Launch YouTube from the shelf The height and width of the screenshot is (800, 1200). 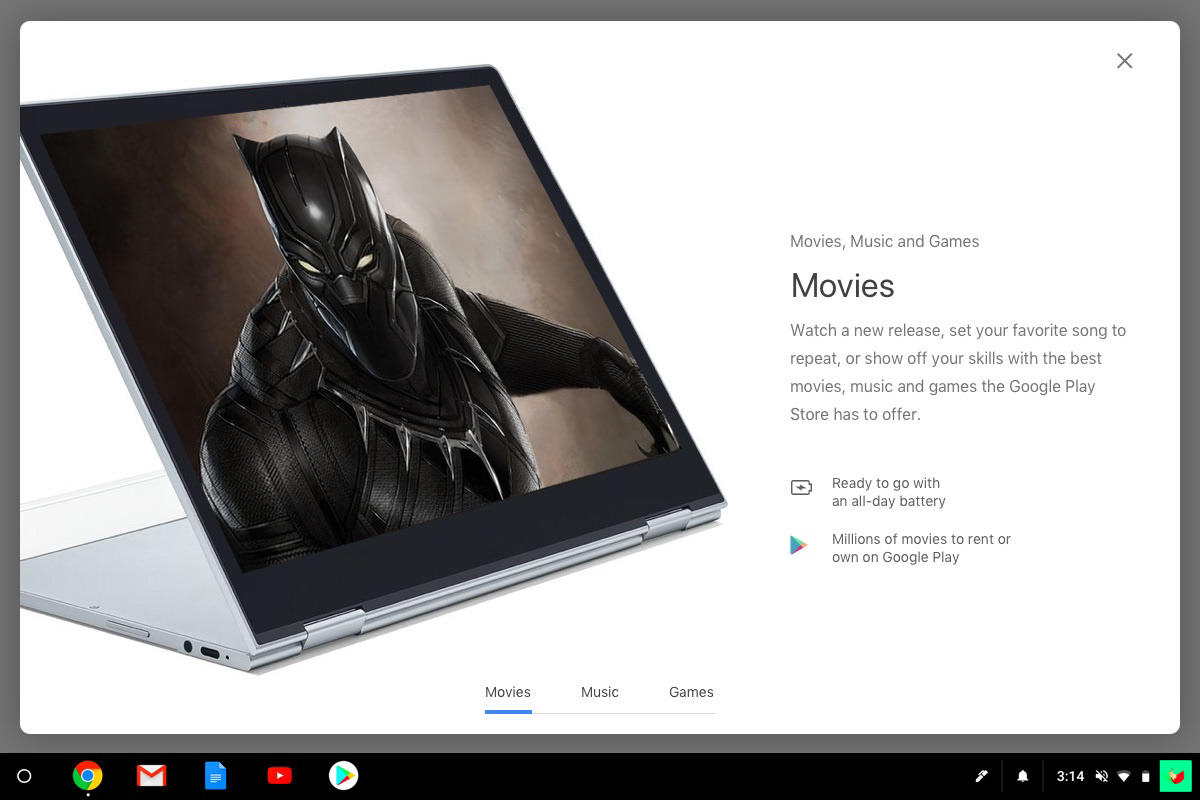[280, 776]
